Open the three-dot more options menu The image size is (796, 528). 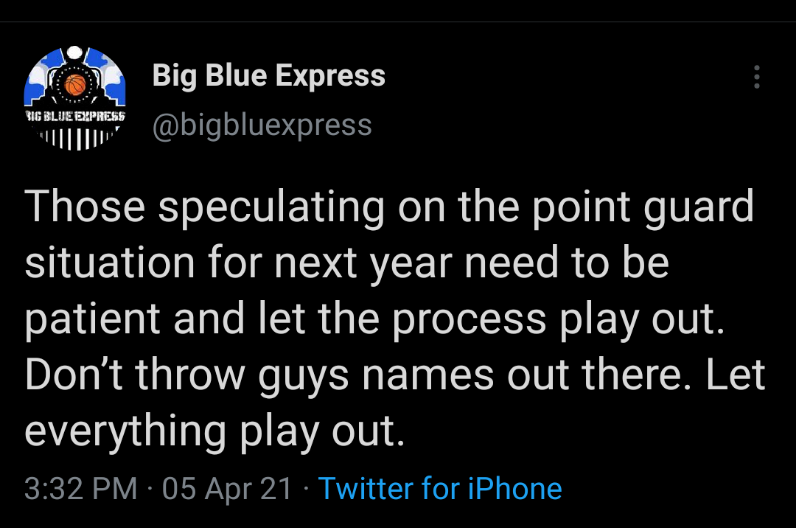point(757,77)
